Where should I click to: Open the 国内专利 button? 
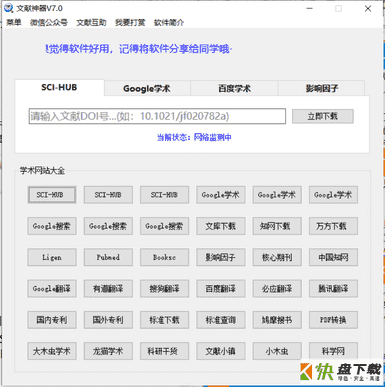click(x=52, y=320)
